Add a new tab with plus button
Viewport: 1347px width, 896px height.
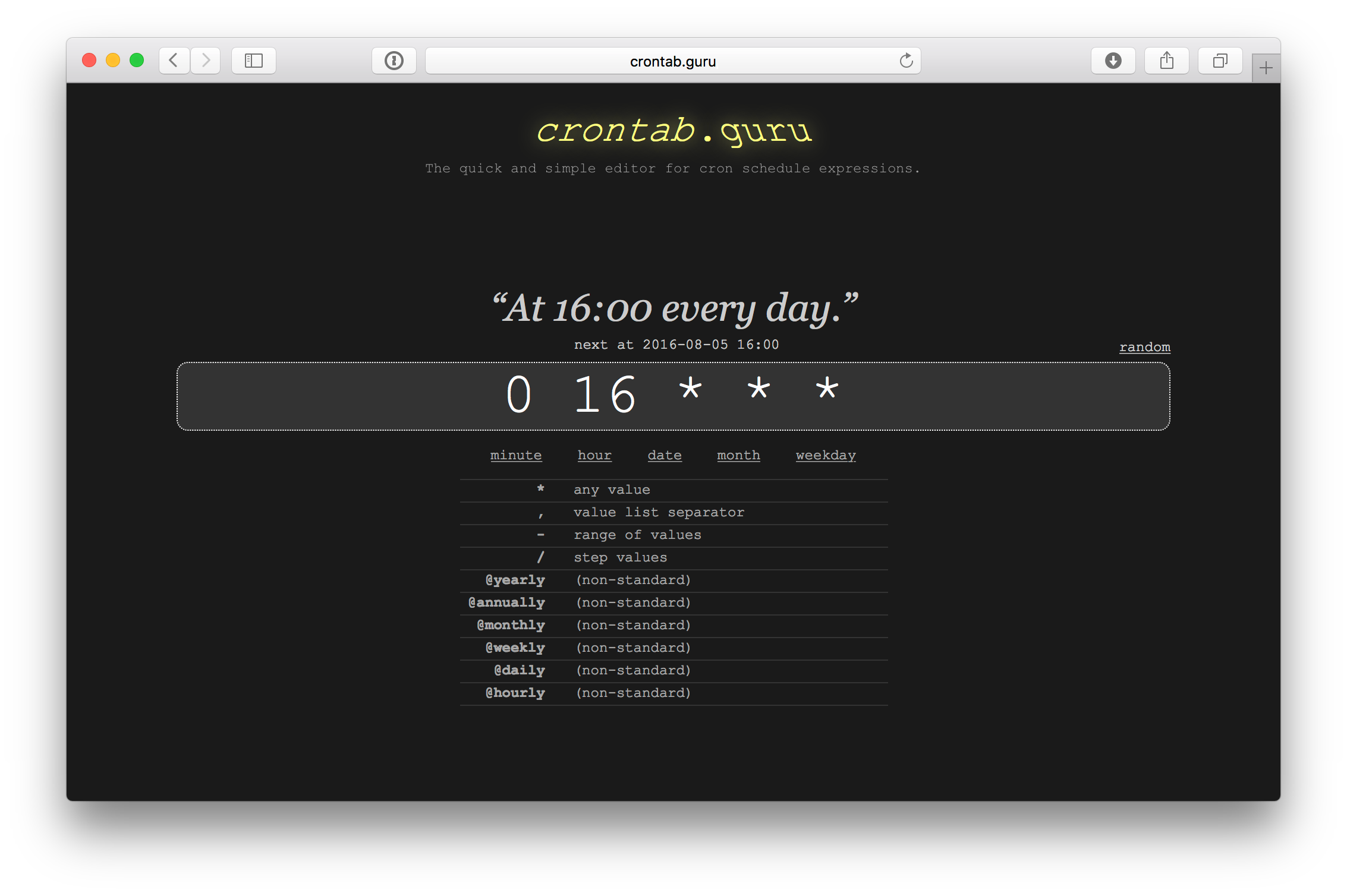[1266, 68]
